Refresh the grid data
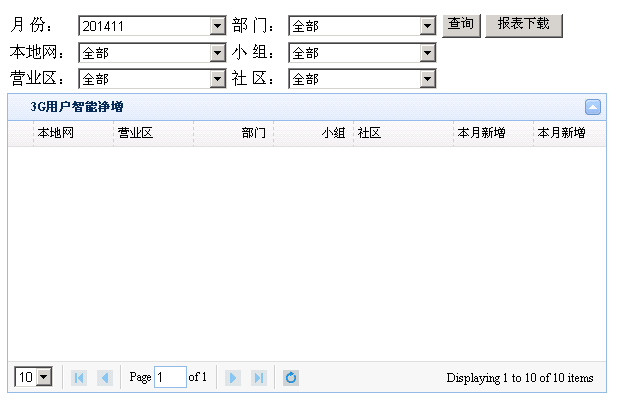 [291, 377]
